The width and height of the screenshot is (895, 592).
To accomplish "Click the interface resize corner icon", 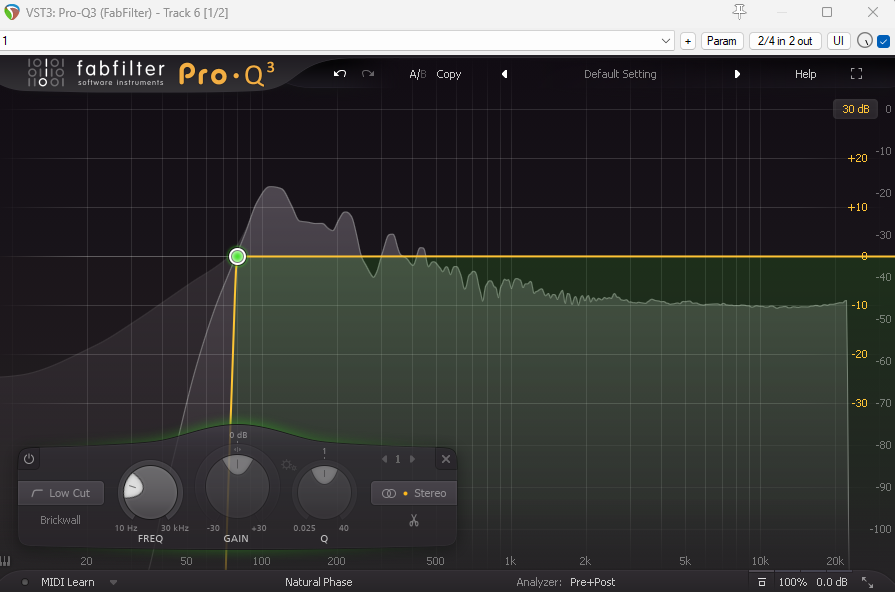I will 868,582.
